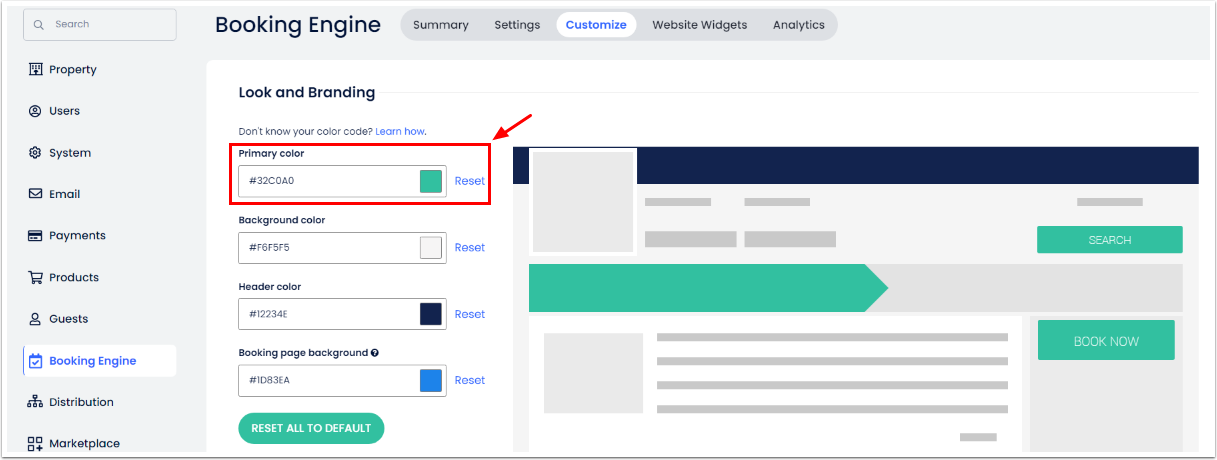1217x460 pixels.
Task: Open the Website Widgets tab
Action: (x=699, y=25)
